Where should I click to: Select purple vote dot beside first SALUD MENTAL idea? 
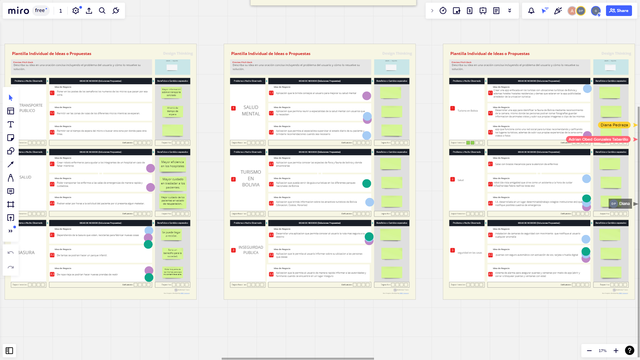367,96
